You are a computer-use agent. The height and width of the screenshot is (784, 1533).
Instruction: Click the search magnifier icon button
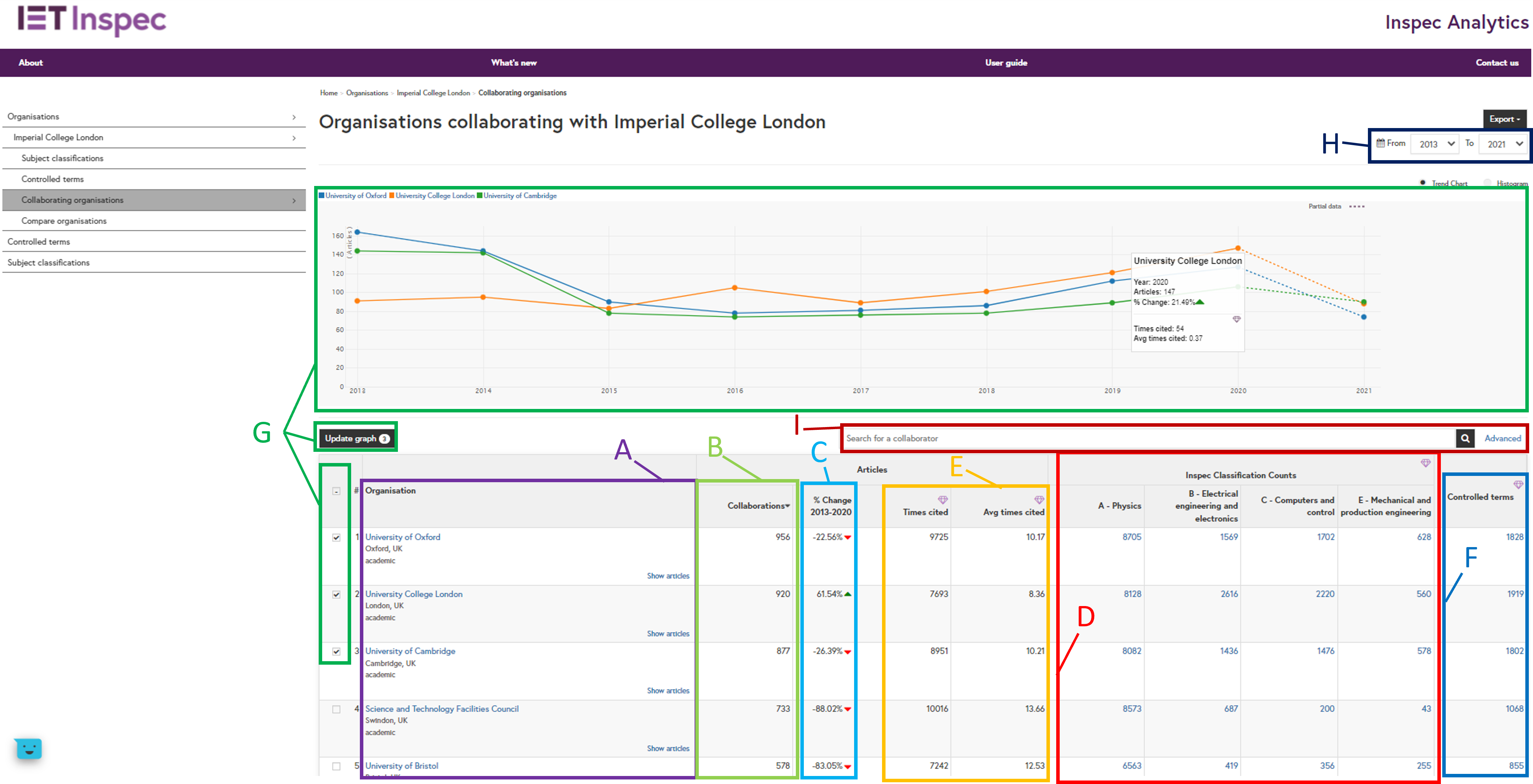[x=1465, y=438]
